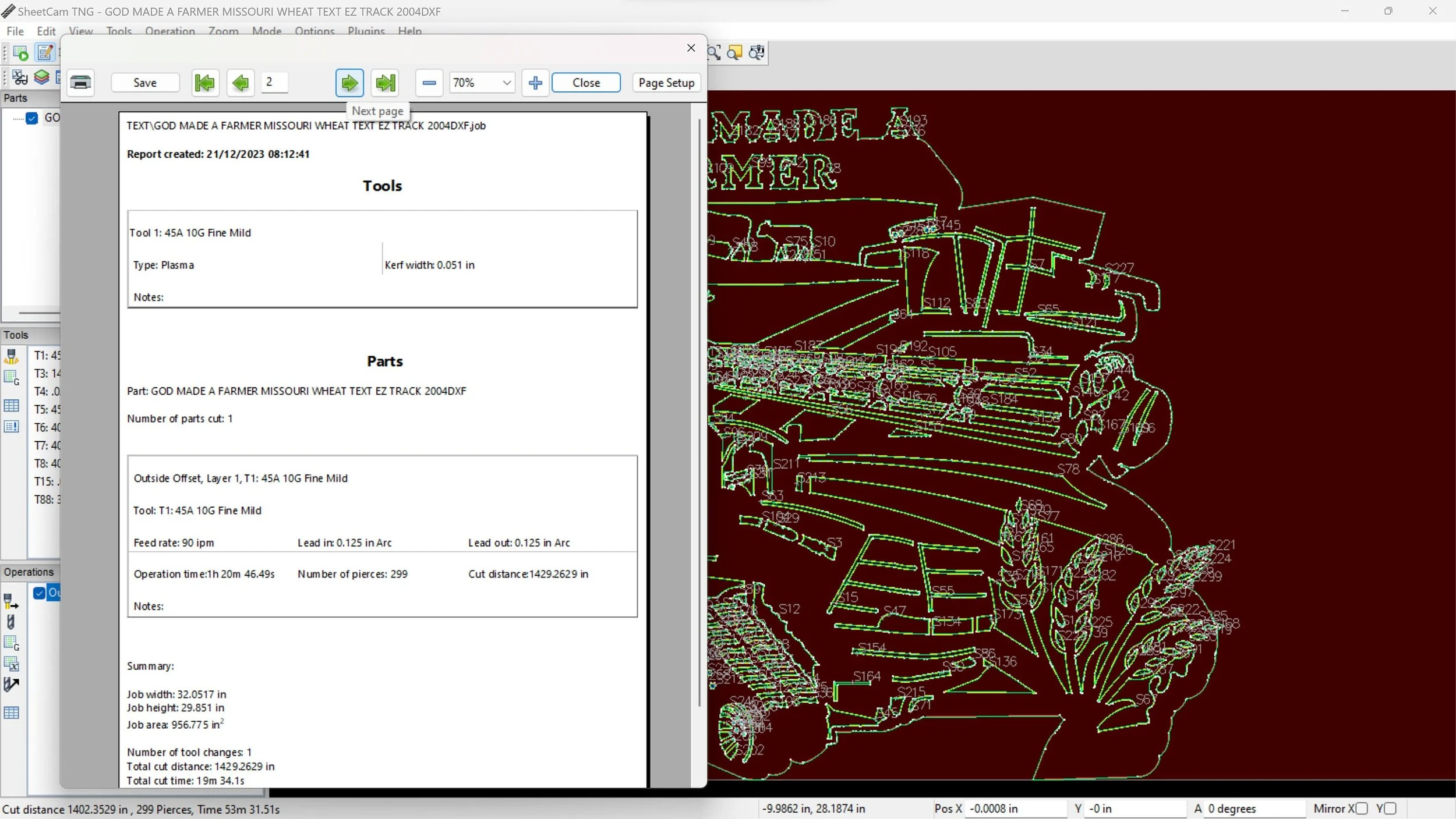Open the File menu
Viewport: 1456px width, 819px height.
coord(15,31)
